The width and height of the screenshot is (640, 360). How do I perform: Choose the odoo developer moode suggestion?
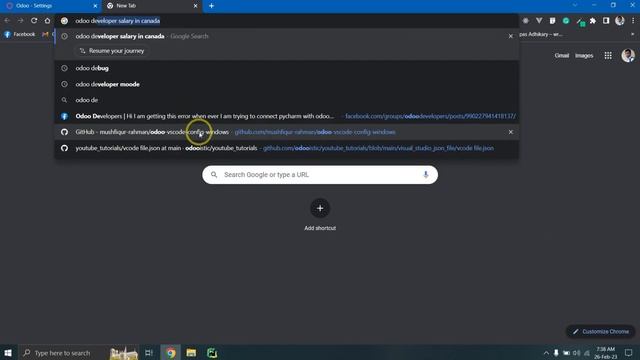tap(286, 84)
